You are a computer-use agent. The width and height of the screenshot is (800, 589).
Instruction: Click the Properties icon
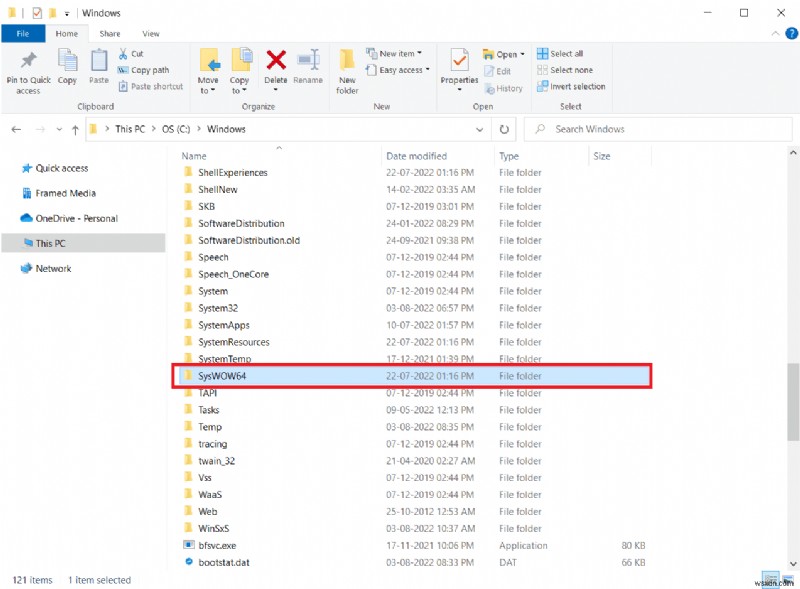tap(460, 60)
